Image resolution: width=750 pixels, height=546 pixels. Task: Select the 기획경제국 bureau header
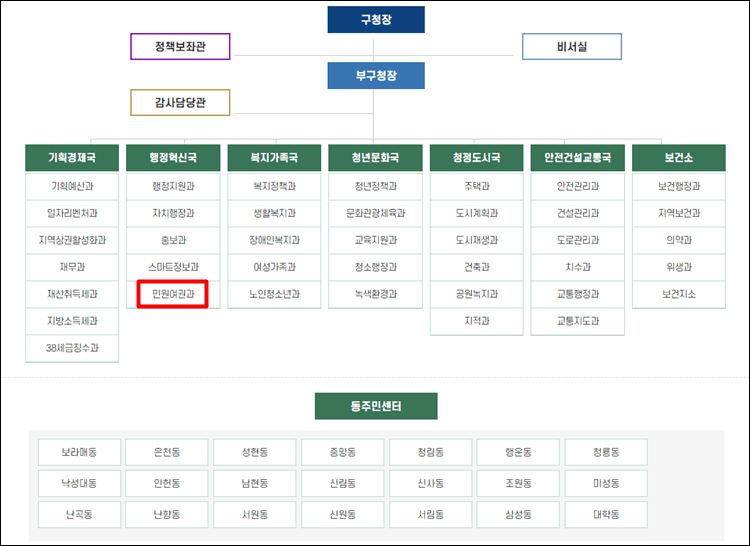point(72,158)
